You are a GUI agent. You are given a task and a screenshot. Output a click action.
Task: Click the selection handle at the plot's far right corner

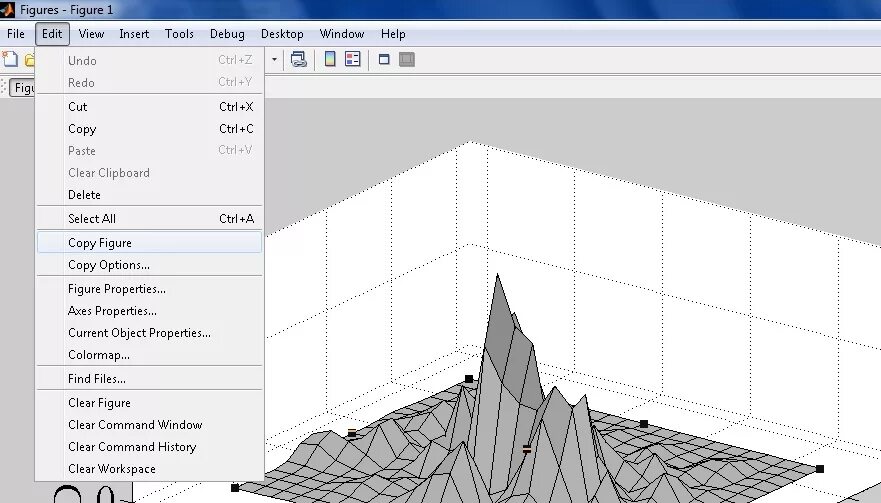coord(820,469)
